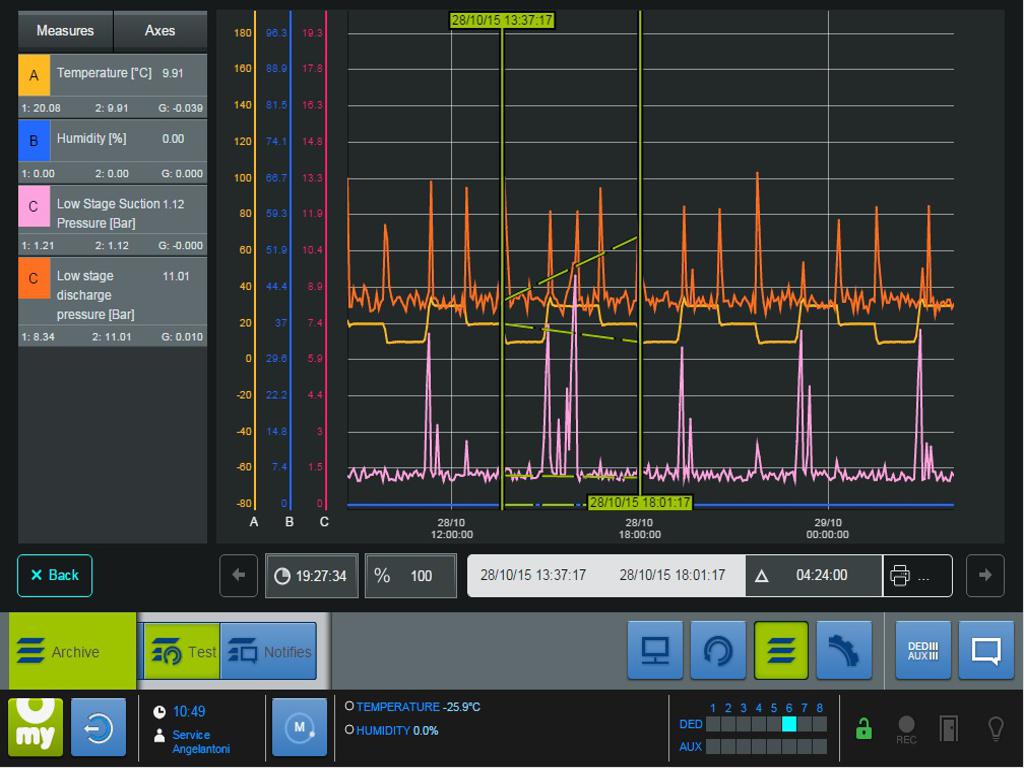Click the 28/10/15 13:37:17 cursor label

(502, 20)
